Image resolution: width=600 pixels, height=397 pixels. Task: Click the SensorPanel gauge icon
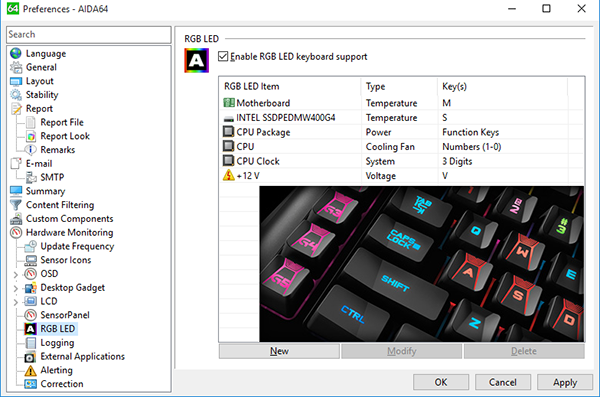(31, 315)
